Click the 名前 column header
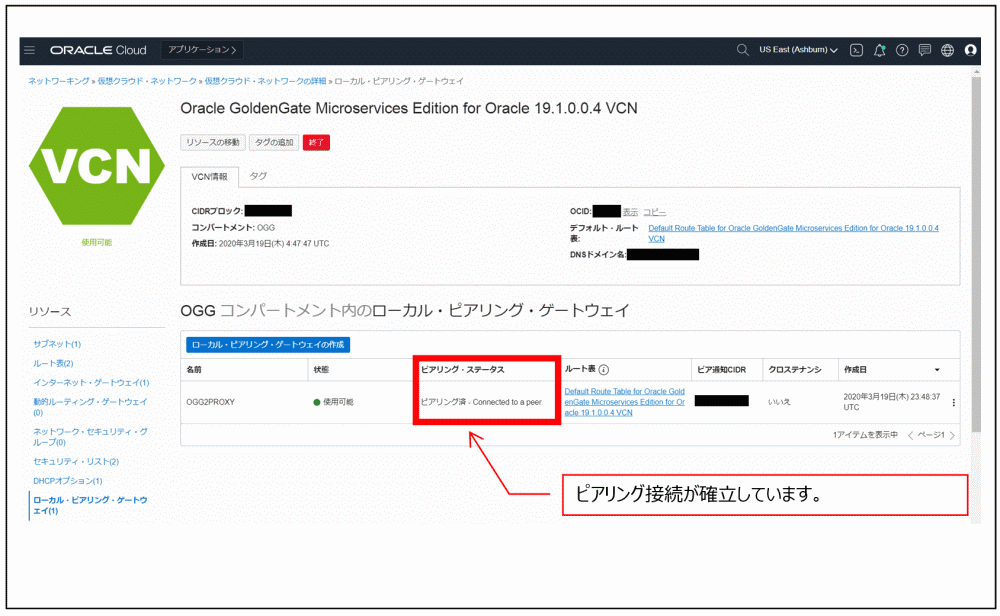The width and height of the screenshot is (1000, 616). pos(194,370)
